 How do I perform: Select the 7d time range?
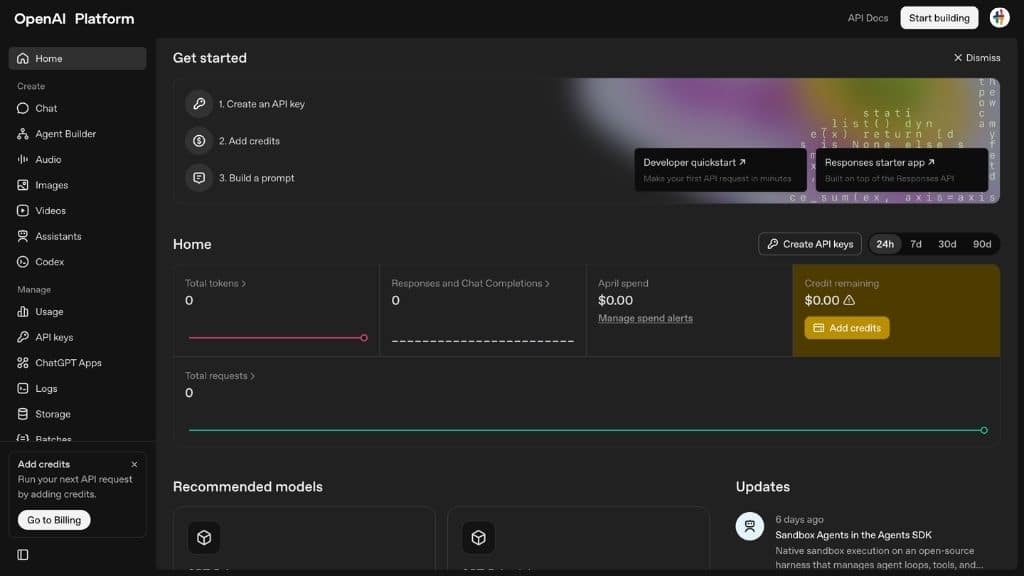click(916, 244)
